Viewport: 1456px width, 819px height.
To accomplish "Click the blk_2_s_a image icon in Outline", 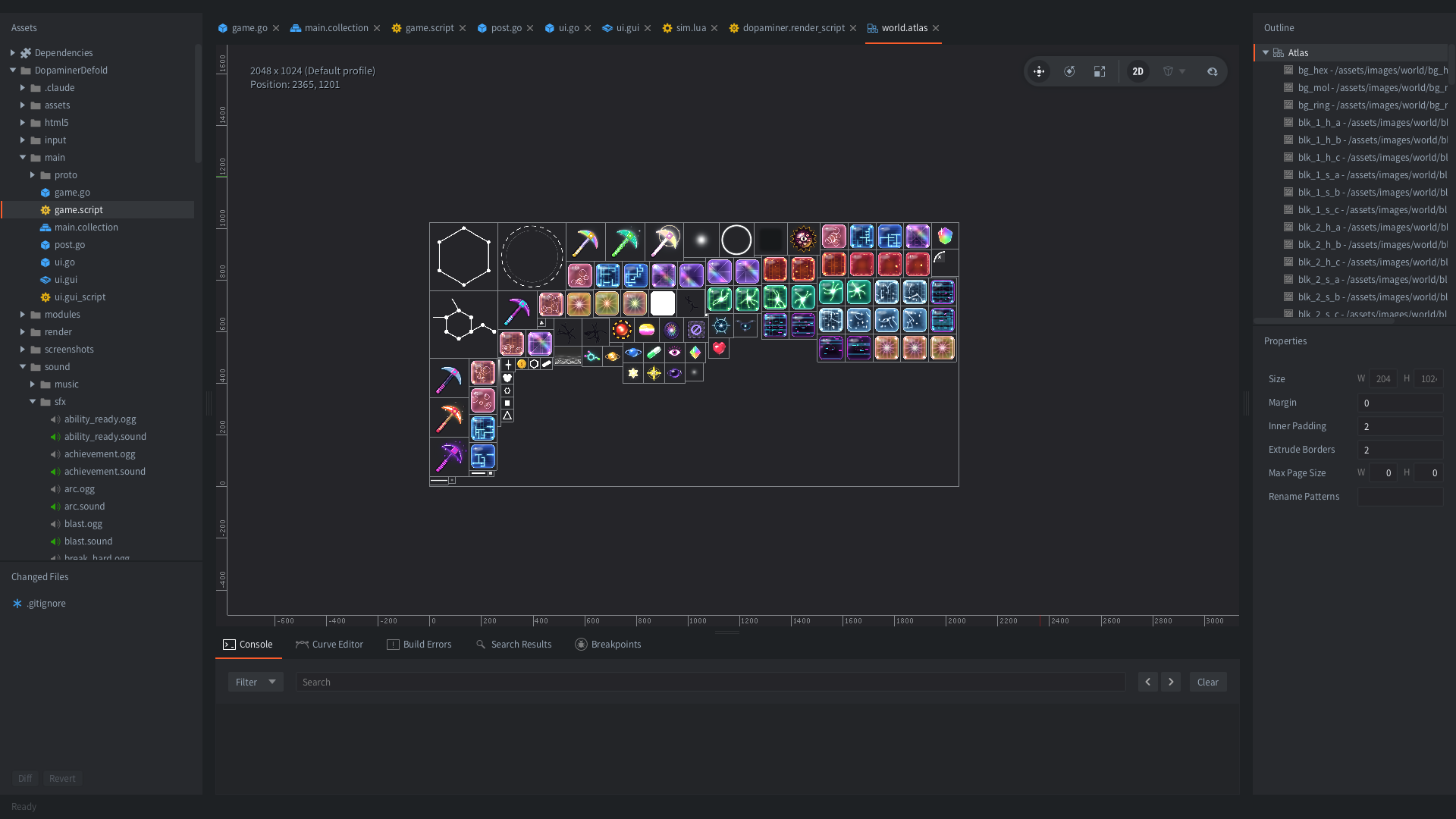I will [x=1288, y=279].
